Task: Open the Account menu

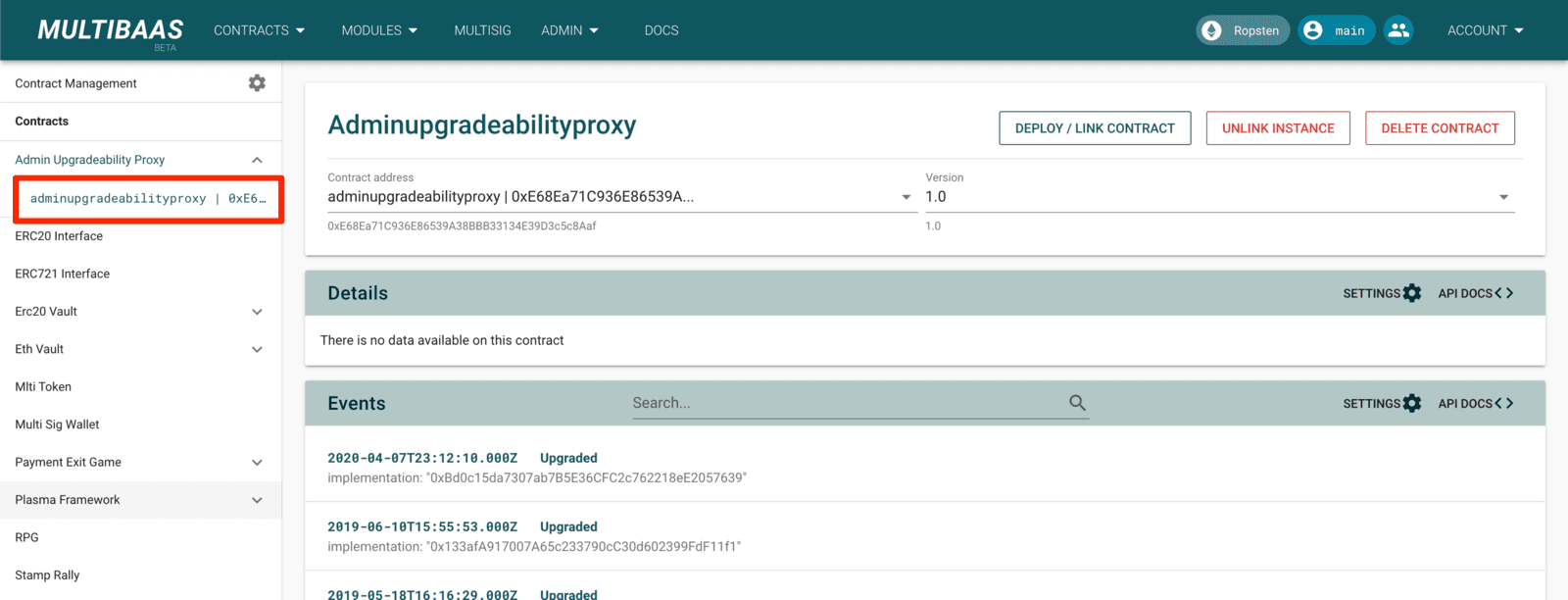Action: pyautogui.click(x=1486, y=30)
